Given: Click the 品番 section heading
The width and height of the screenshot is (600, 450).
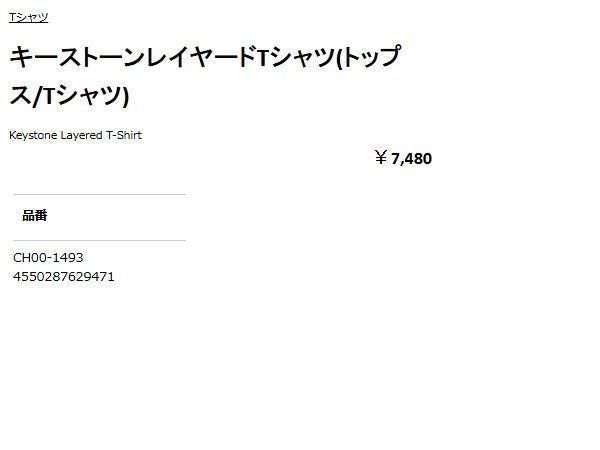Looking at the screenshot, I should tap(35, 216).
